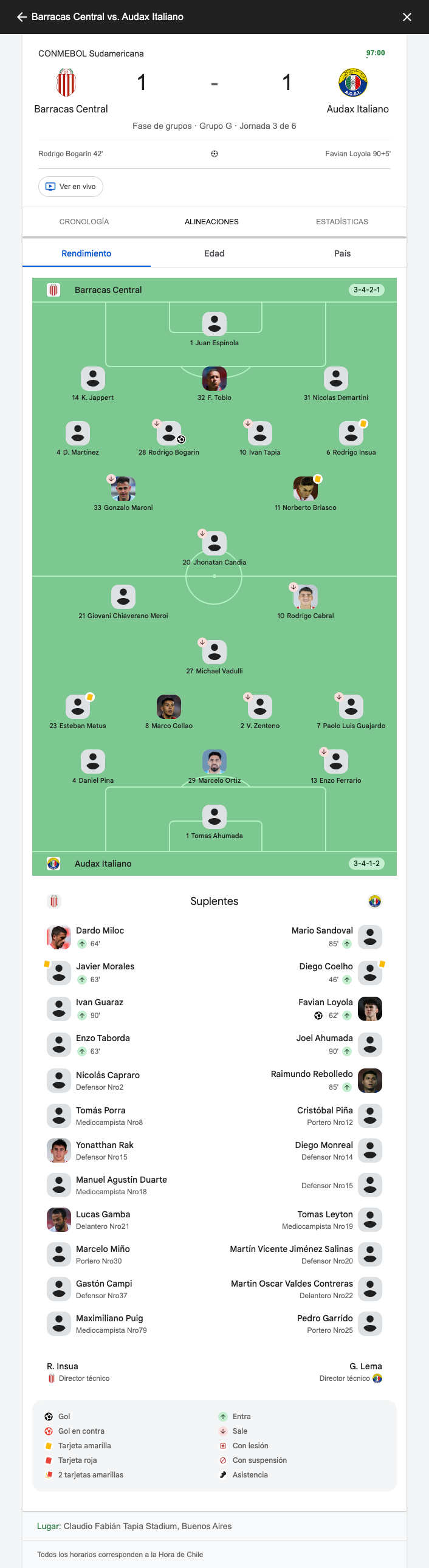The width and height of the screenshot is (429, 1568).
Task: Open Favian Loyola substitute entry
Action: coord(326,1003)
